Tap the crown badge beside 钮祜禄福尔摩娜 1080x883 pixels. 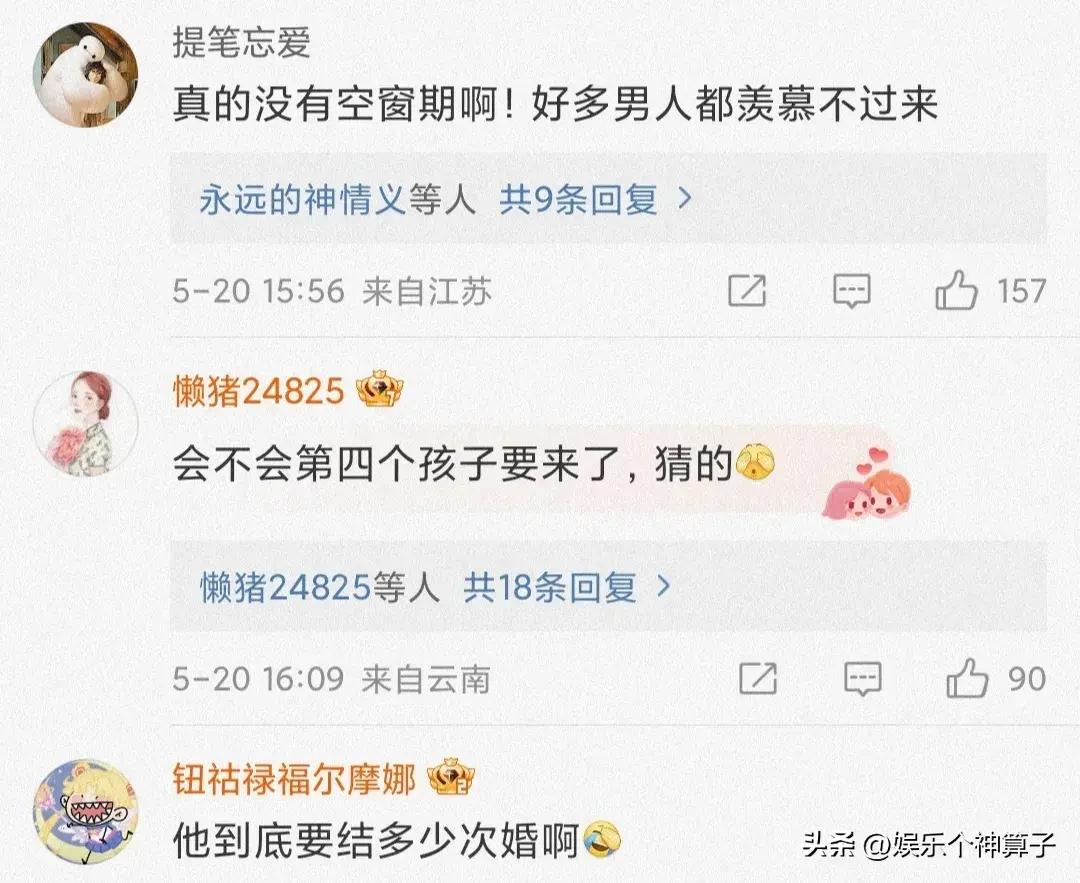point(451,778)
